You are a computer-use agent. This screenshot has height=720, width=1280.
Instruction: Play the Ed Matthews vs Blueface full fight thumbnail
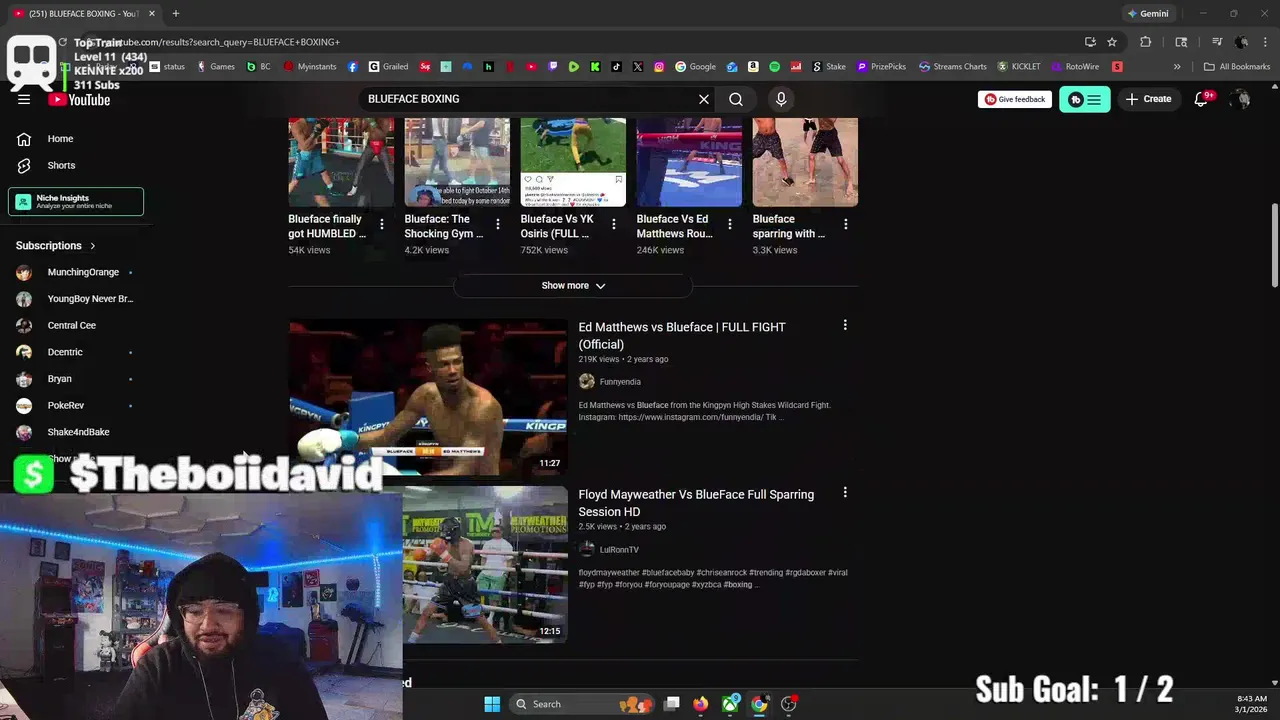click(x=428, y=397)
